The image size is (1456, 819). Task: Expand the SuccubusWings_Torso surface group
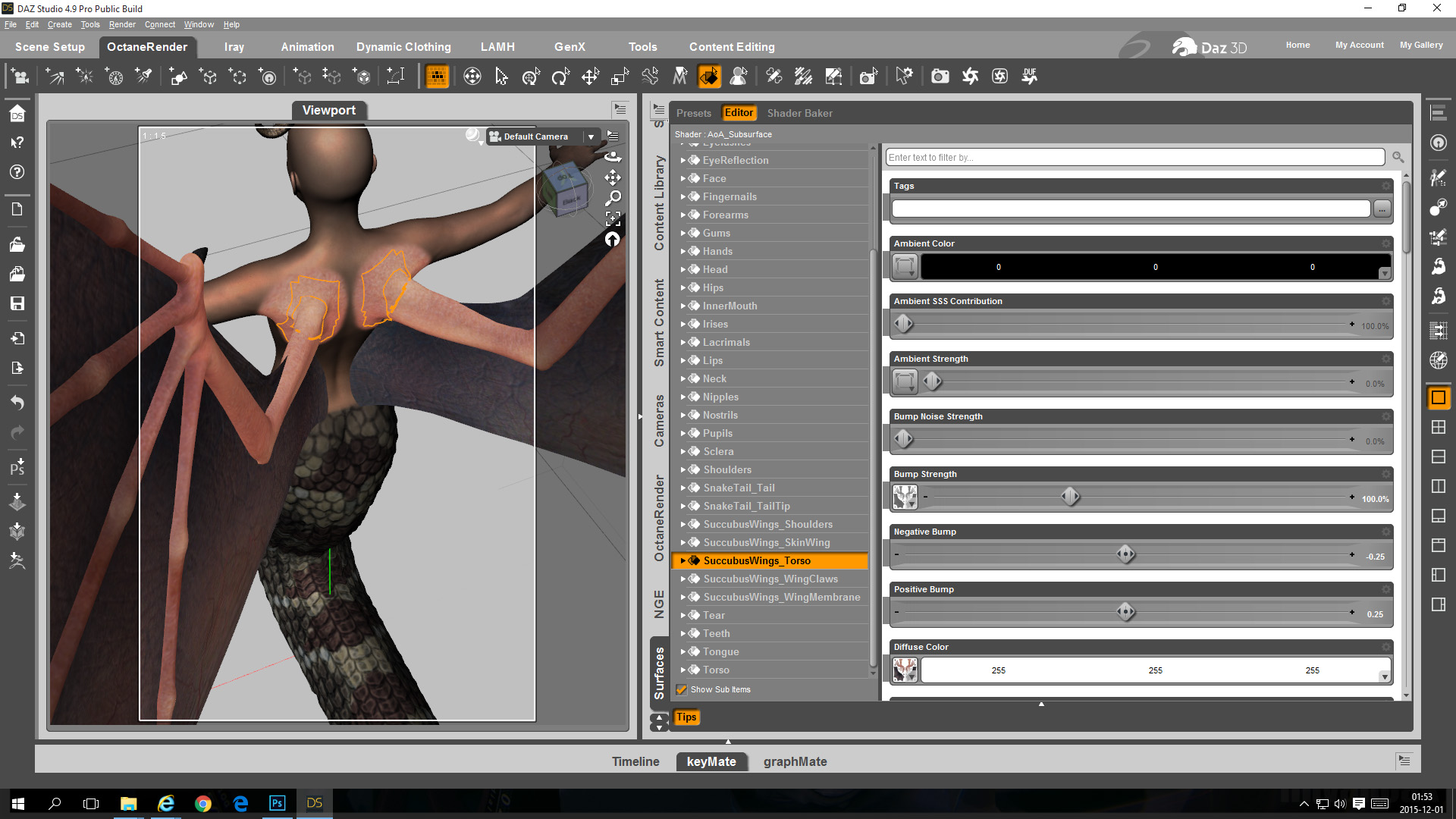pos(682,560)
